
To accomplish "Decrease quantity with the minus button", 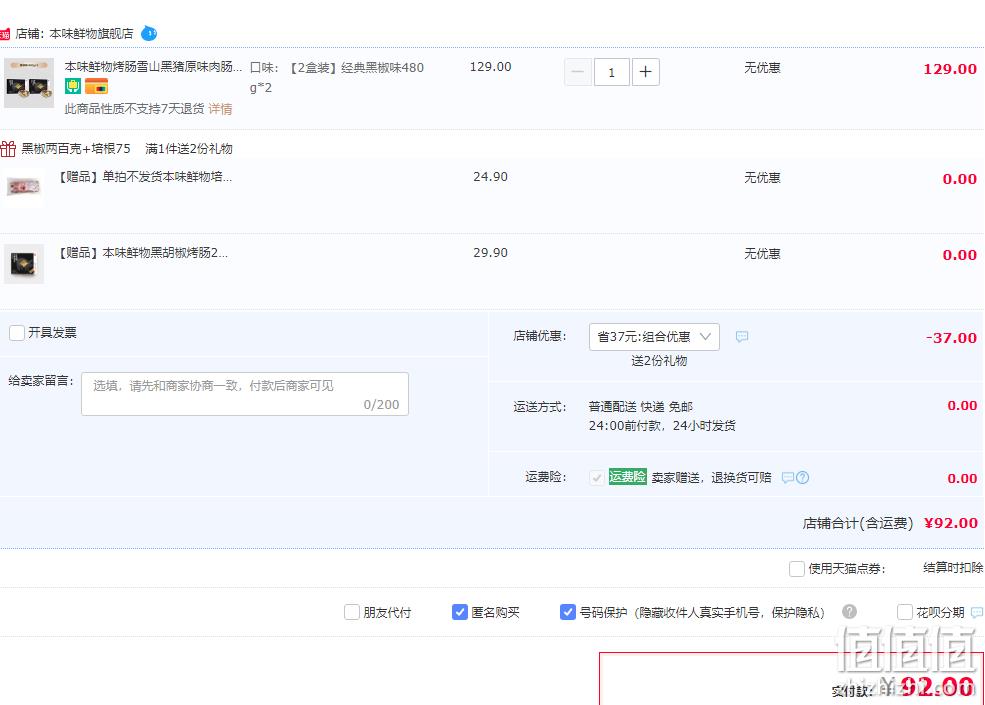I will 578,72.
